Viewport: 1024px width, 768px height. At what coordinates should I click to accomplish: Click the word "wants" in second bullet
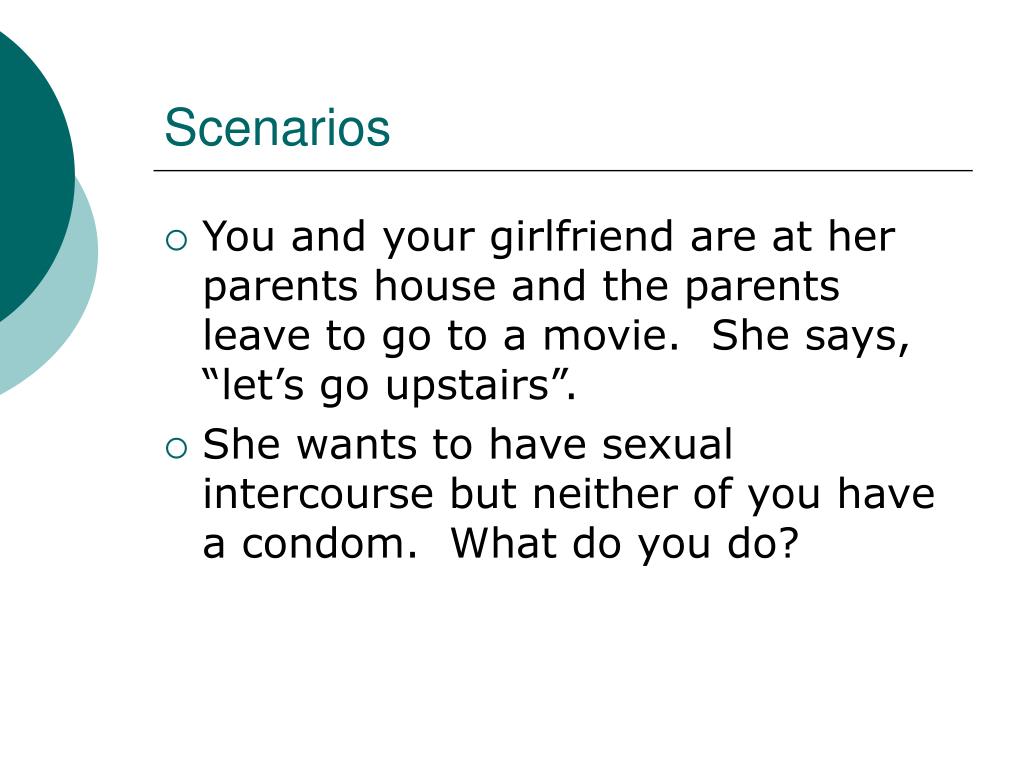356,445
